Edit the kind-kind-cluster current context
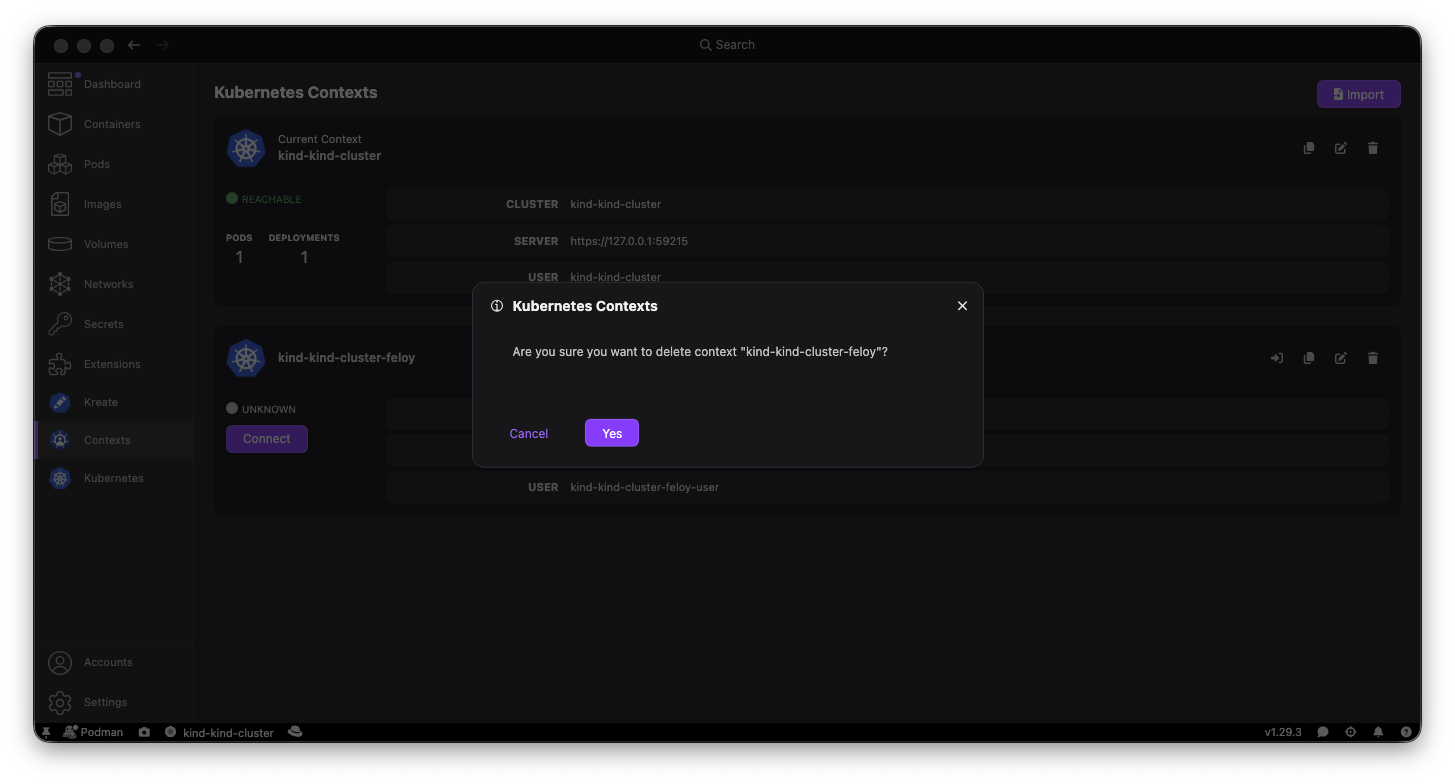 1341,148
